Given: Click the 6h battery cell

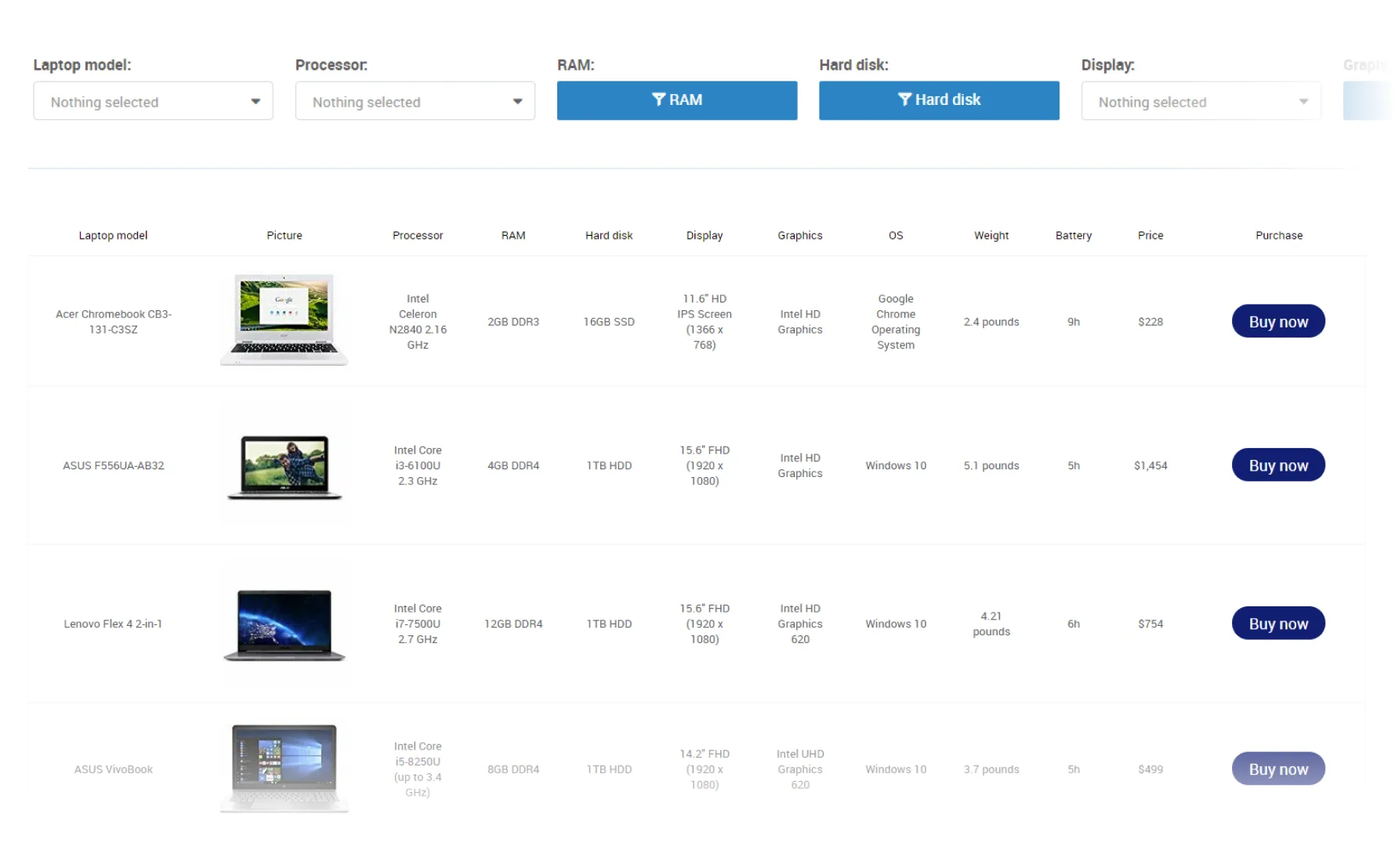Looking at the screenshot, I should [1074, 624].
